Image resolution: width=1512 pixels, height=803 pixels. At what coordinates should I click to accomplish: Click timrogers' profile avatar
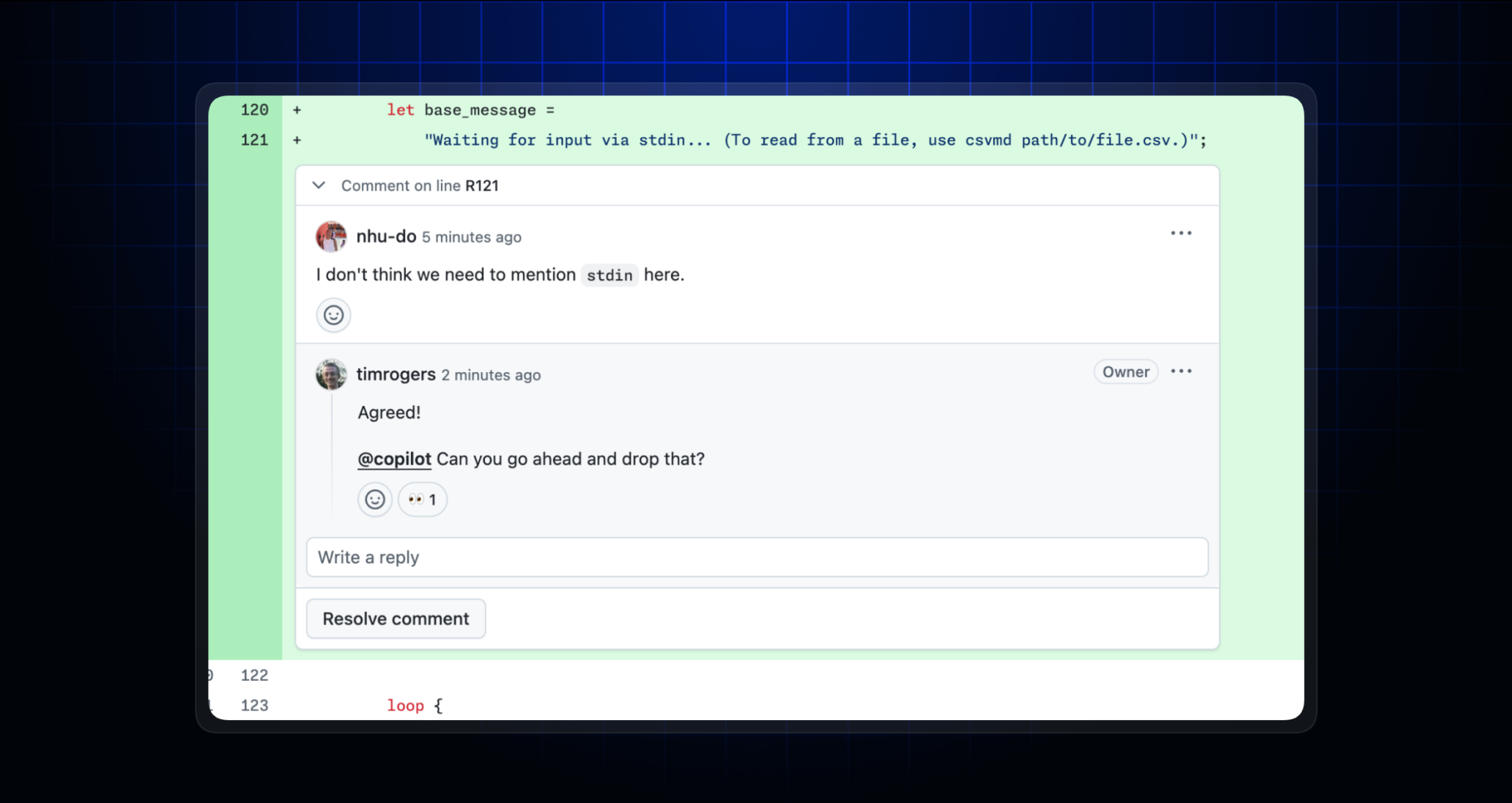[331, 374]
